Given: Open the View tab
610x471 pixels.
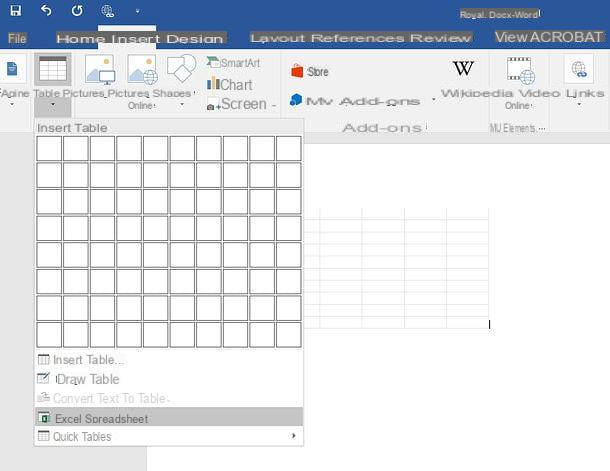Looking at the screenshot, I should [511, 37].
